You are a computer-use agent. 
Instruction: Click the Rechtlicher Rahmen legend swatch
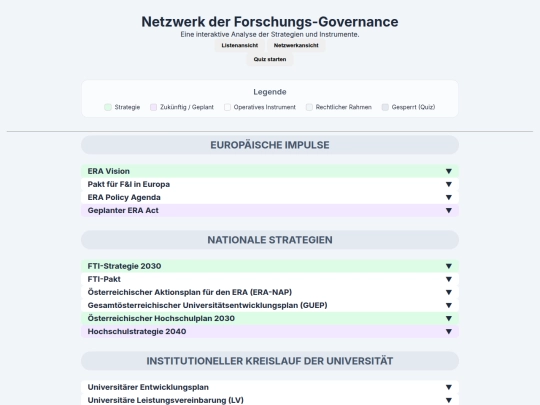[309, 107]
